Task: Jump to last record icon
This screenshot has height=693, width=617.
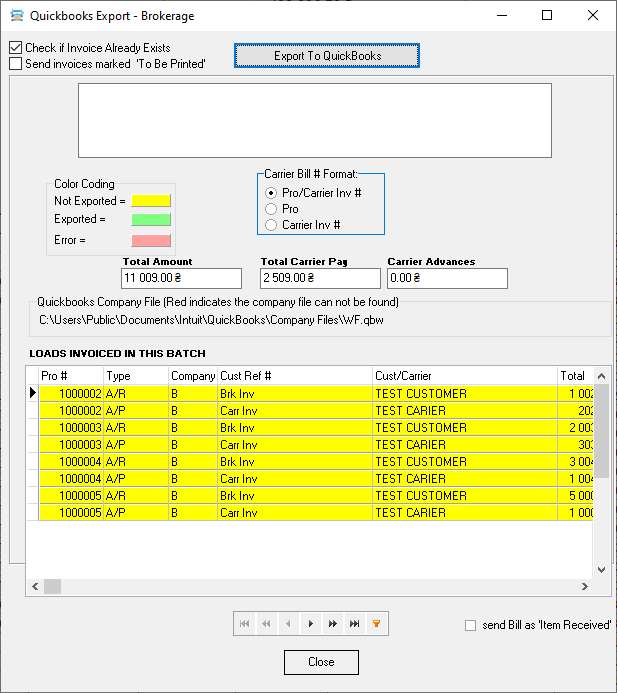Action: [x=354, y=623]
